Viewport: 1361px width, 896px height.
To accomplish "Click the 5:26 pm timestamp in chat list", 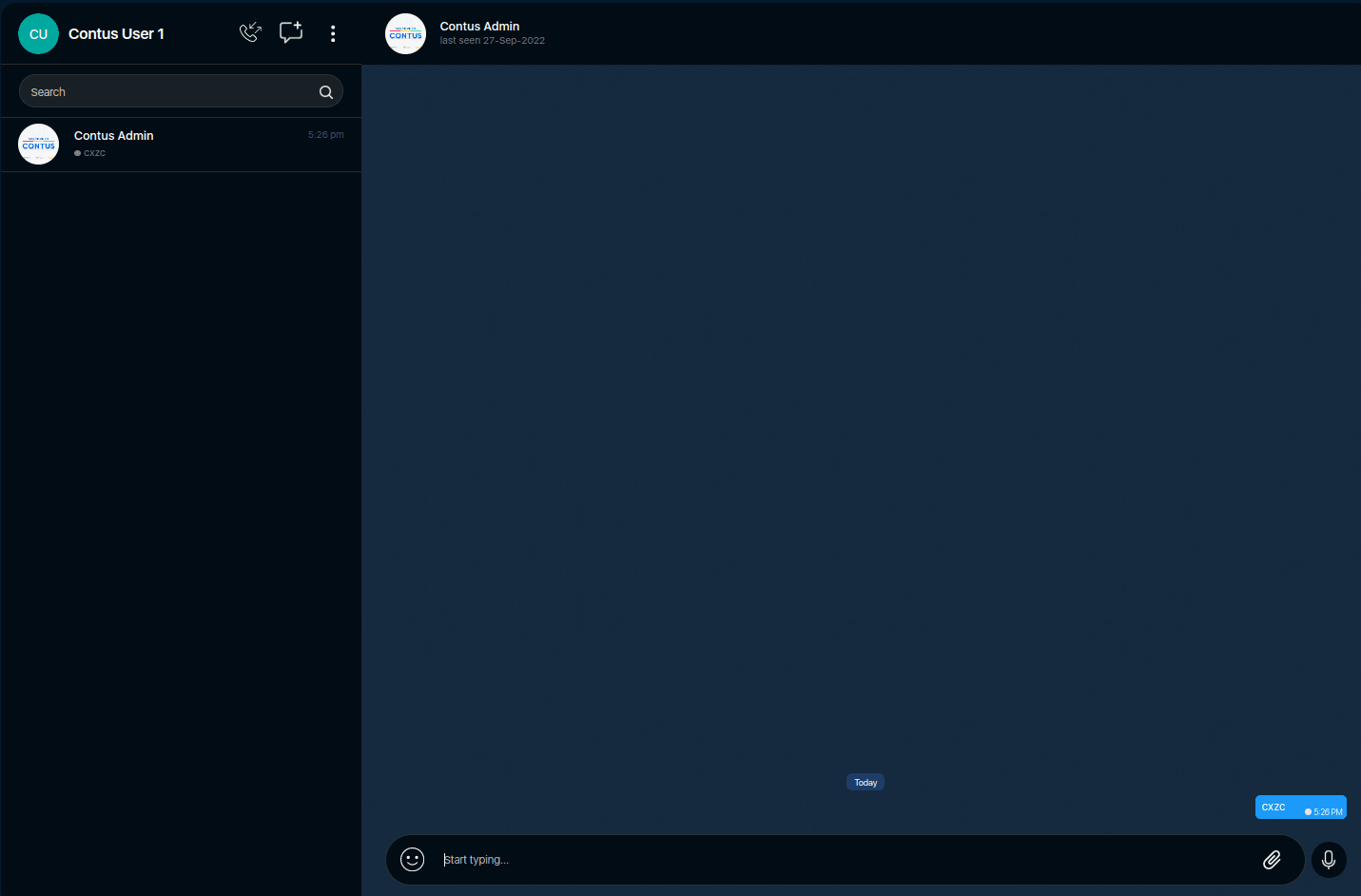I will pos(326,135).
